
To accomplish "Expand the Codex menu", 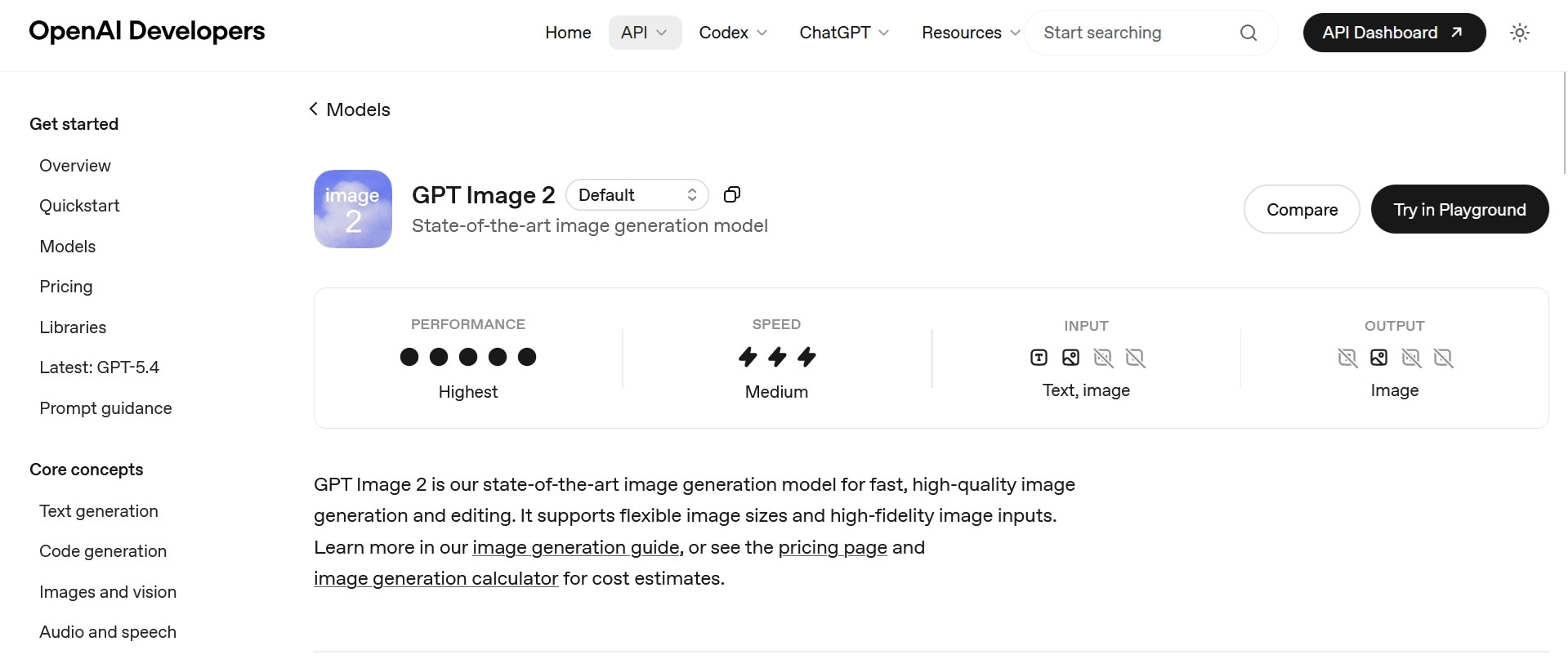I will point(733,33).
